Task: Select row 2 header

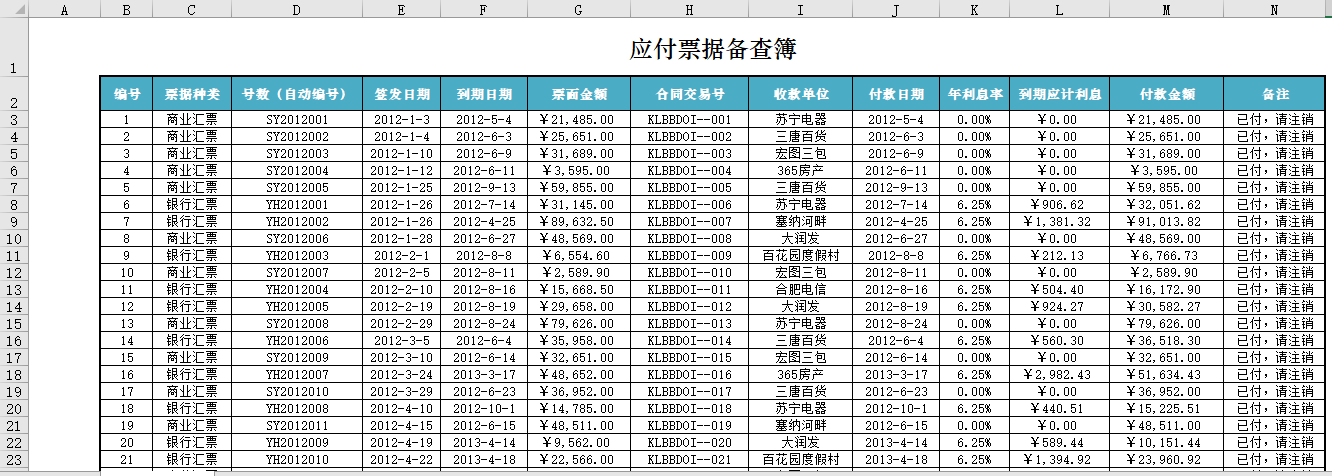Action: [14, 102]
